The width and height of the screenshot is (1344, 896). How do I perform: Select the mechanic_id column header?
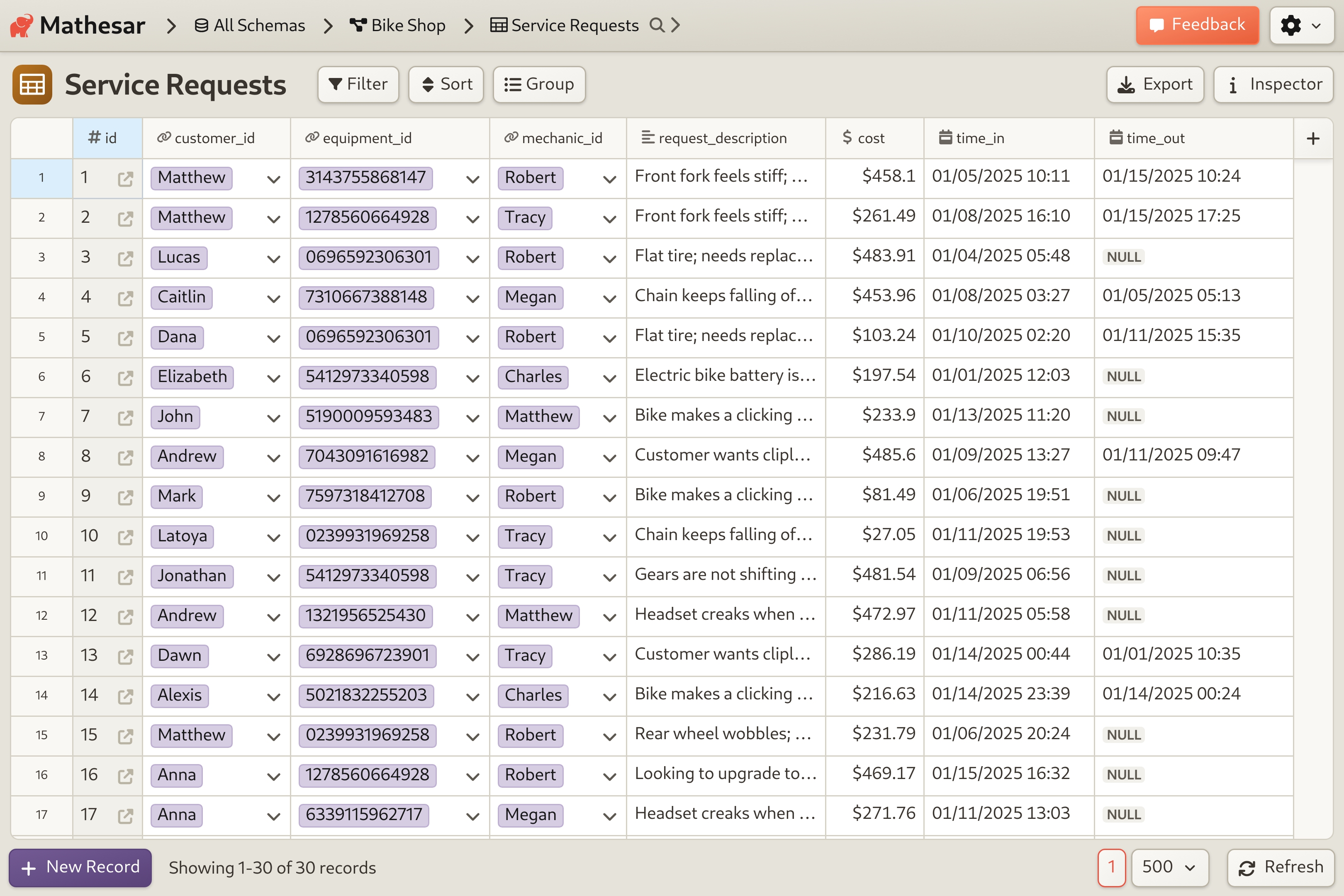(x=558, y=138)
